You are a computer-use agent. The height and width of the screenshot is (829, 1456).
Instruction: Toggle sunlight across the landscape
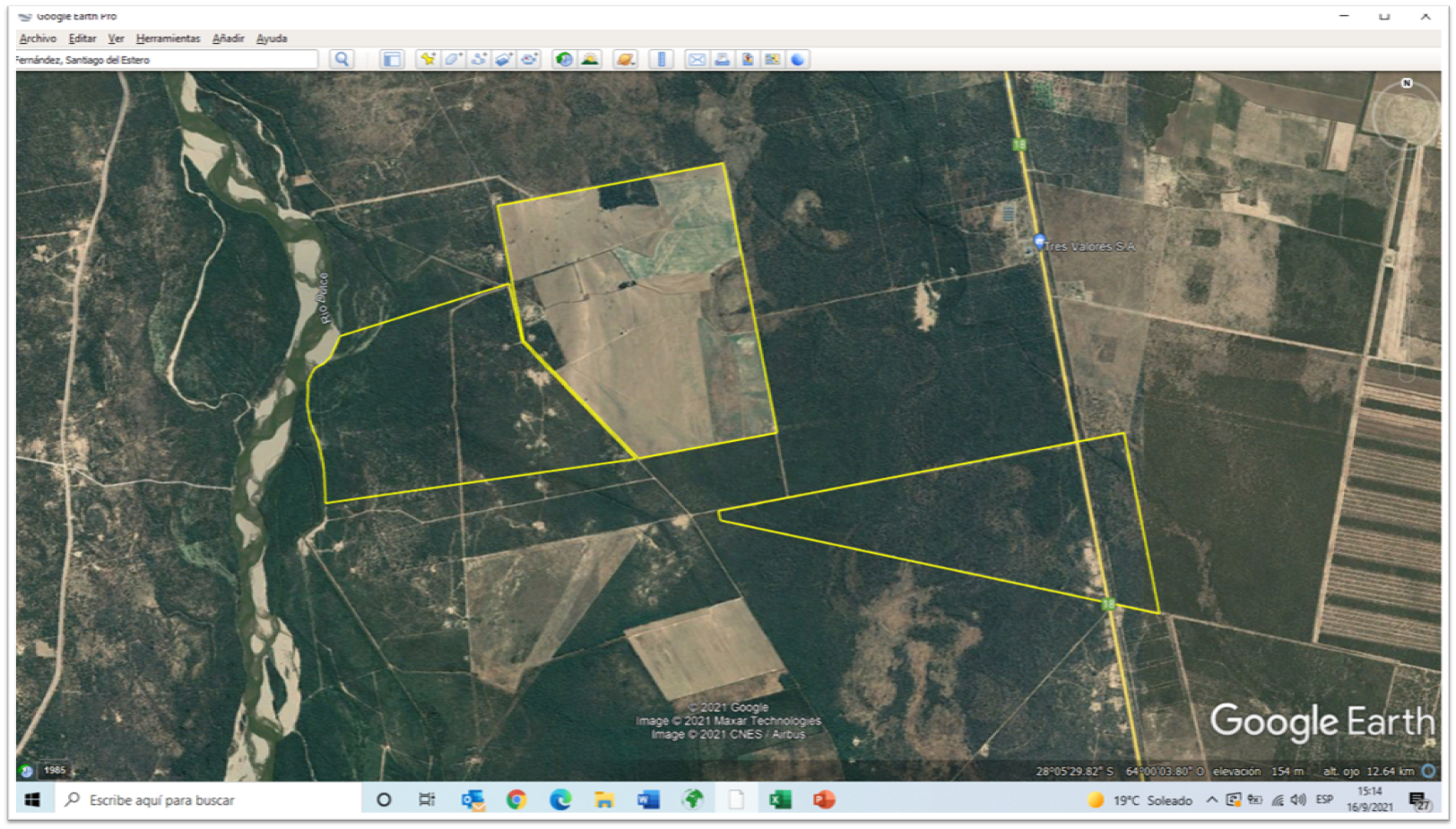point(589,59)
